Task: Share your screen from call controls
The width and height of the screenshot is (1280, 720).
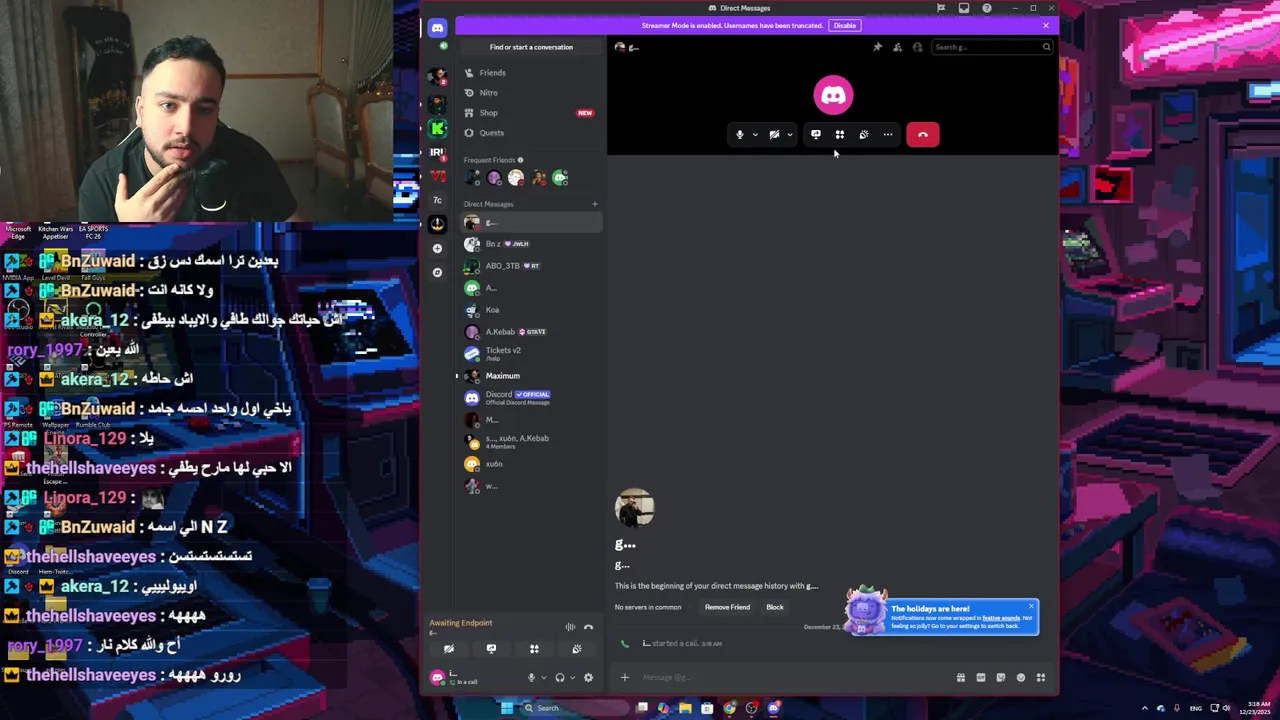Action: point(816,135)
